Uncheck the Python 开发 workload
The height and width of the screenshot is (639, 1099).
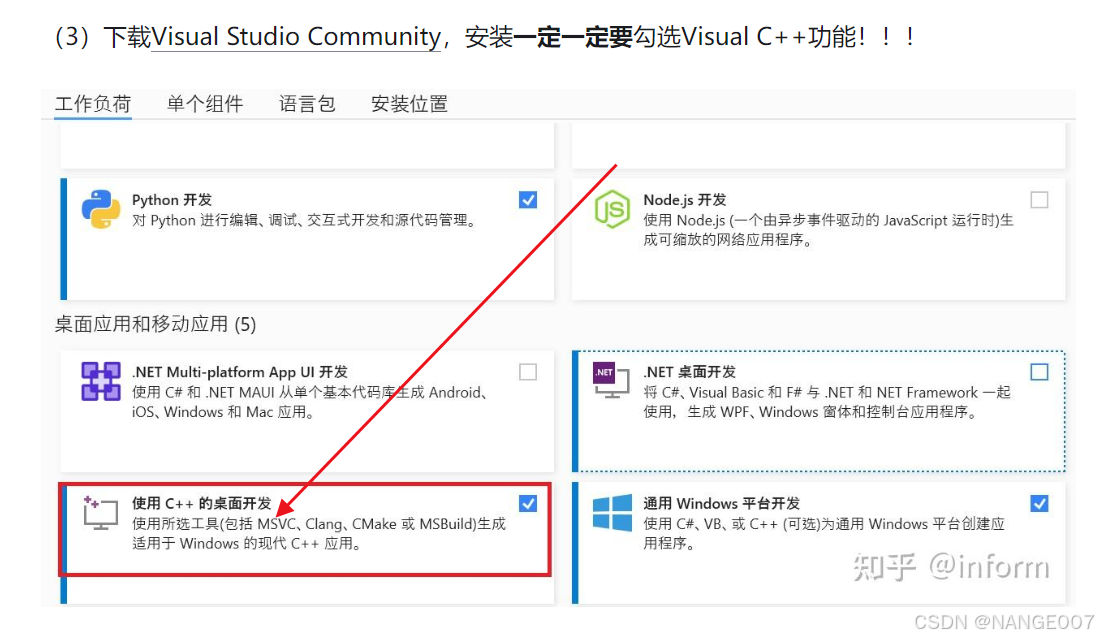(x=527, y=200)
